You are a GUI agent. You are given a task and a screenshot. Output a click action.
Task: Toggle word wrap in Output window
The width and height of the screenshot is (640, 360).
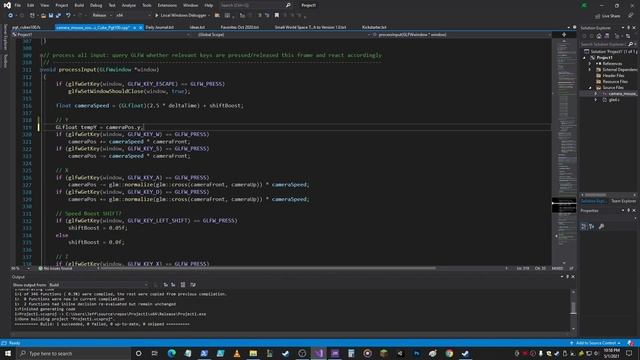click(x=193, y=285)
